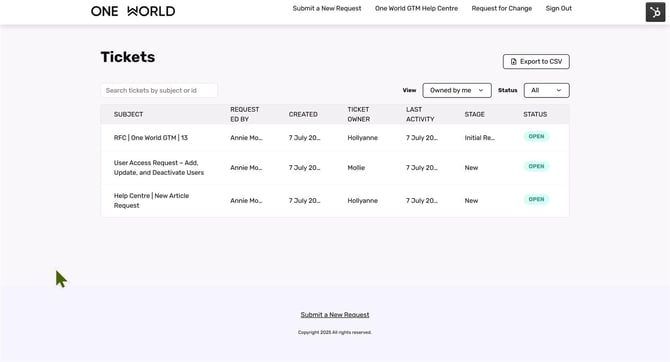Viewport: 670px width, 362px height.
Task: Click the Created column header
Action: pyautogui.click(x=303, y=114)
